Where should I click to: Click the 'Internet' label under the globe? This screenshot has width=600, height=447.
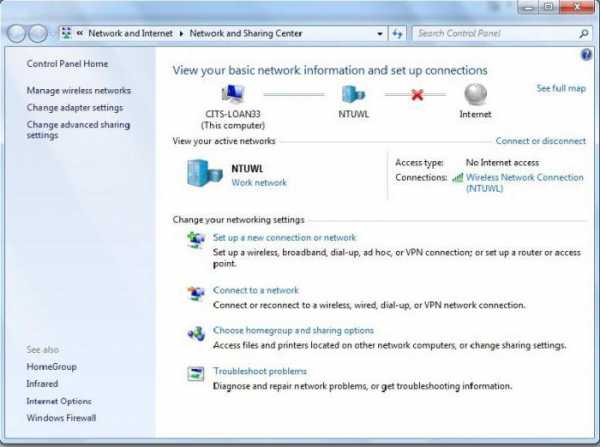(x=475, y=114)
